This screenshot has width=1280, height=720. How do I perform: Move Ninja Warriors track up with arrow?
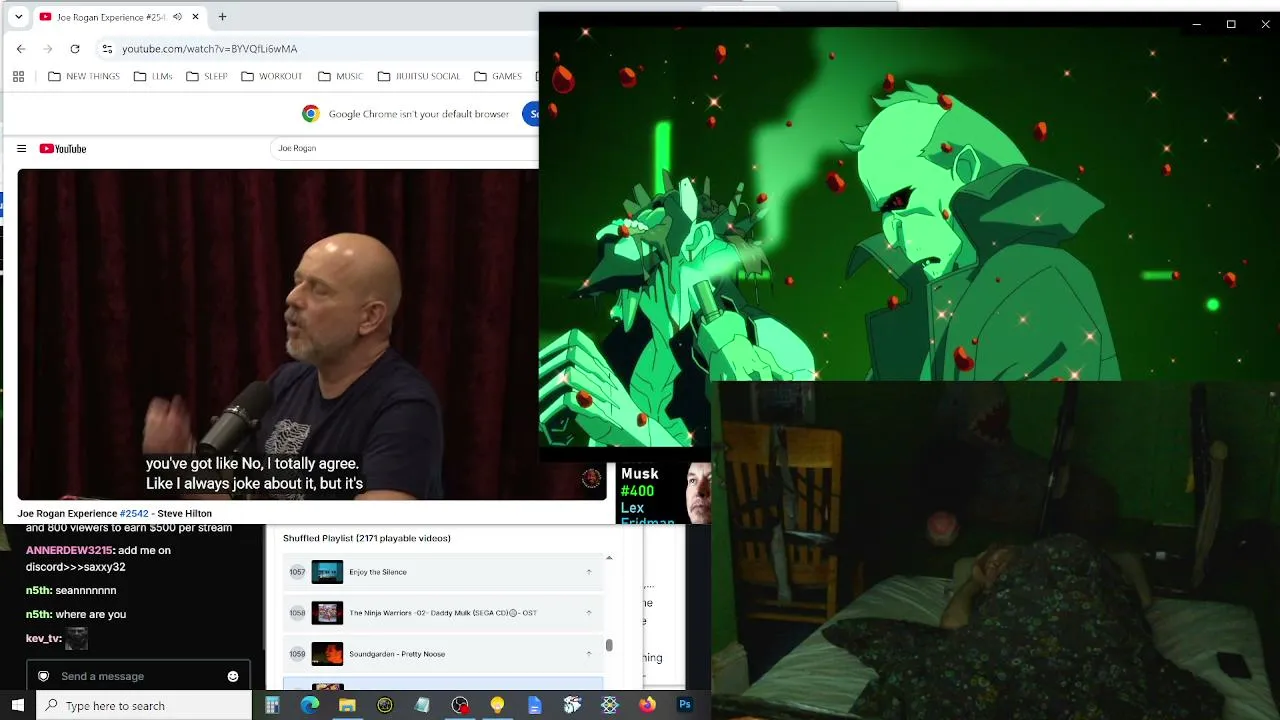click(588, 613)
